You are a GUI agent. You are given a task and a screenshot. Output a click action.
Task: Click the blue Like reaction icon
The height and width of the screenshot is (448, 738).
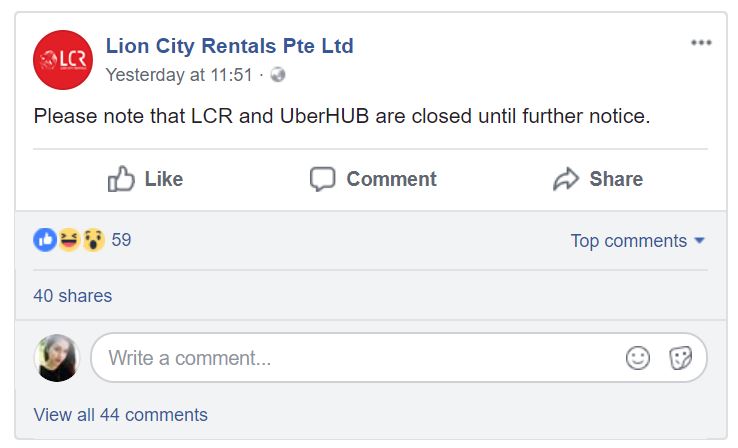(45, 240)
